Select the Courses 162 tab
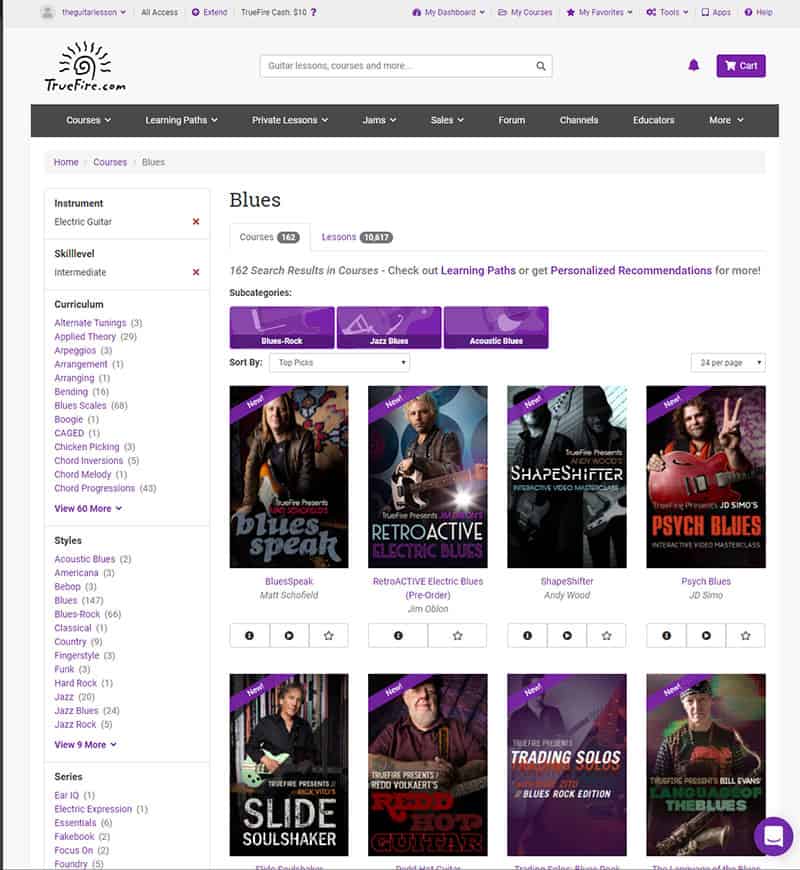This screenshot has height=870, width=800. pos(270,237)
